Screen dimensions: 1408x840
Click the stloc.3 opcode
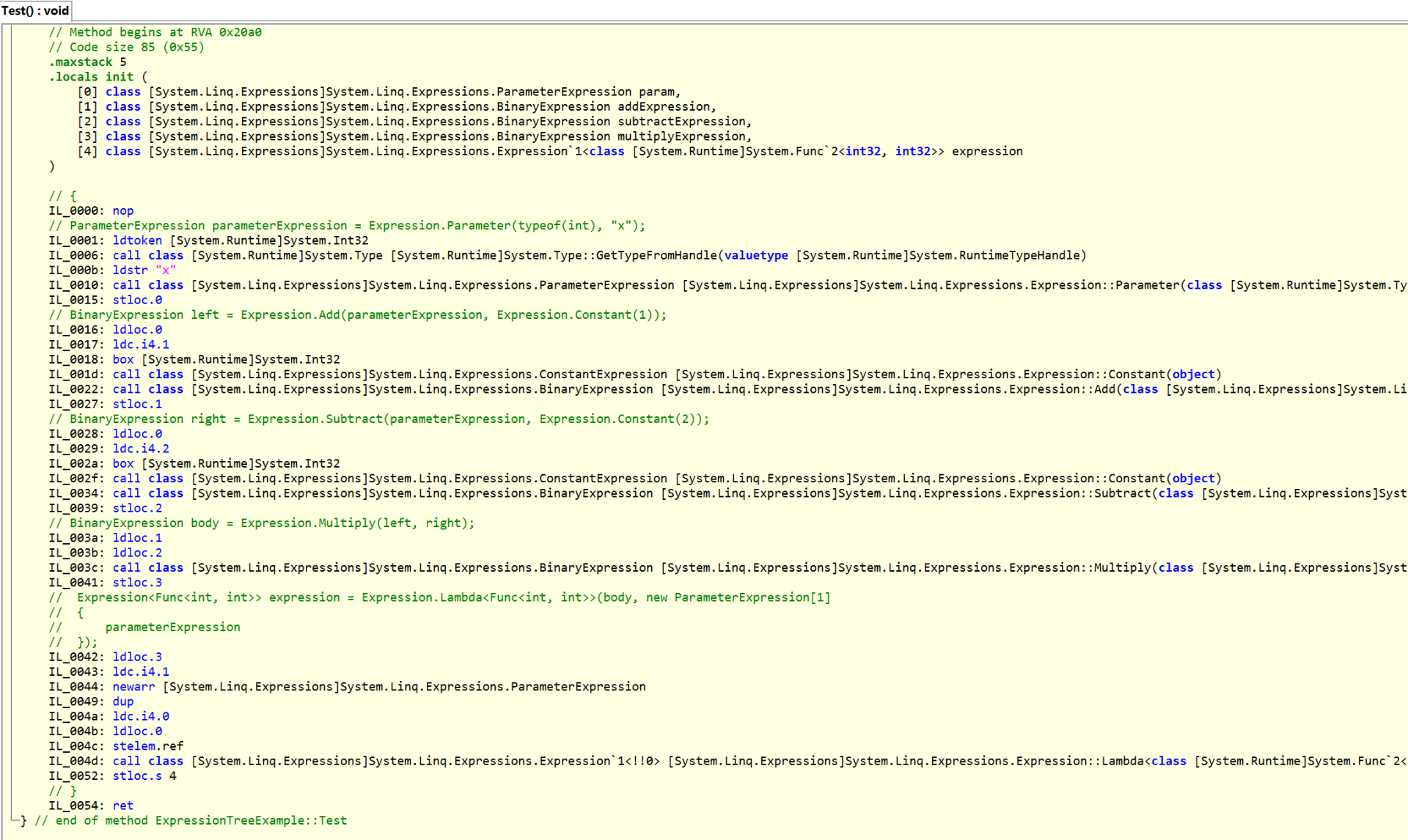[136, 583]
